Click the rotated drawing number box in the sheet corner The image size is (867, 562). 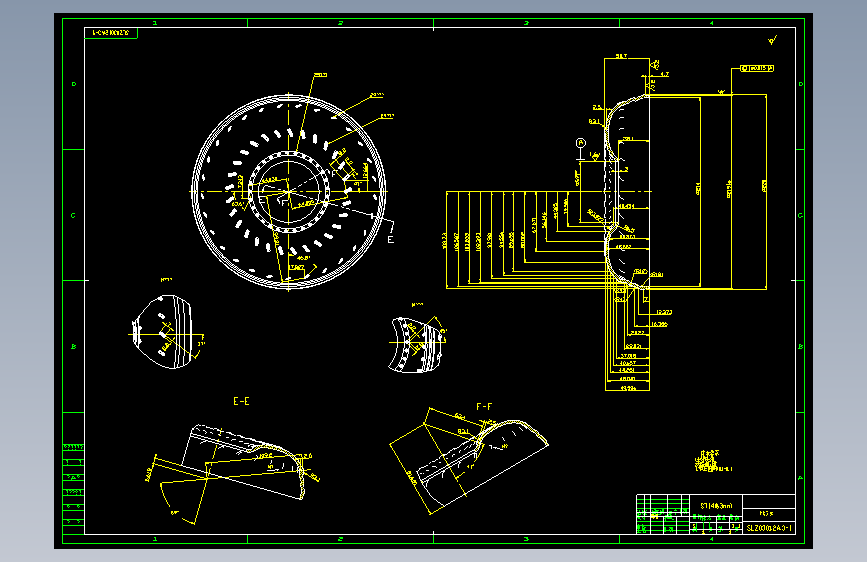[111, 33]
